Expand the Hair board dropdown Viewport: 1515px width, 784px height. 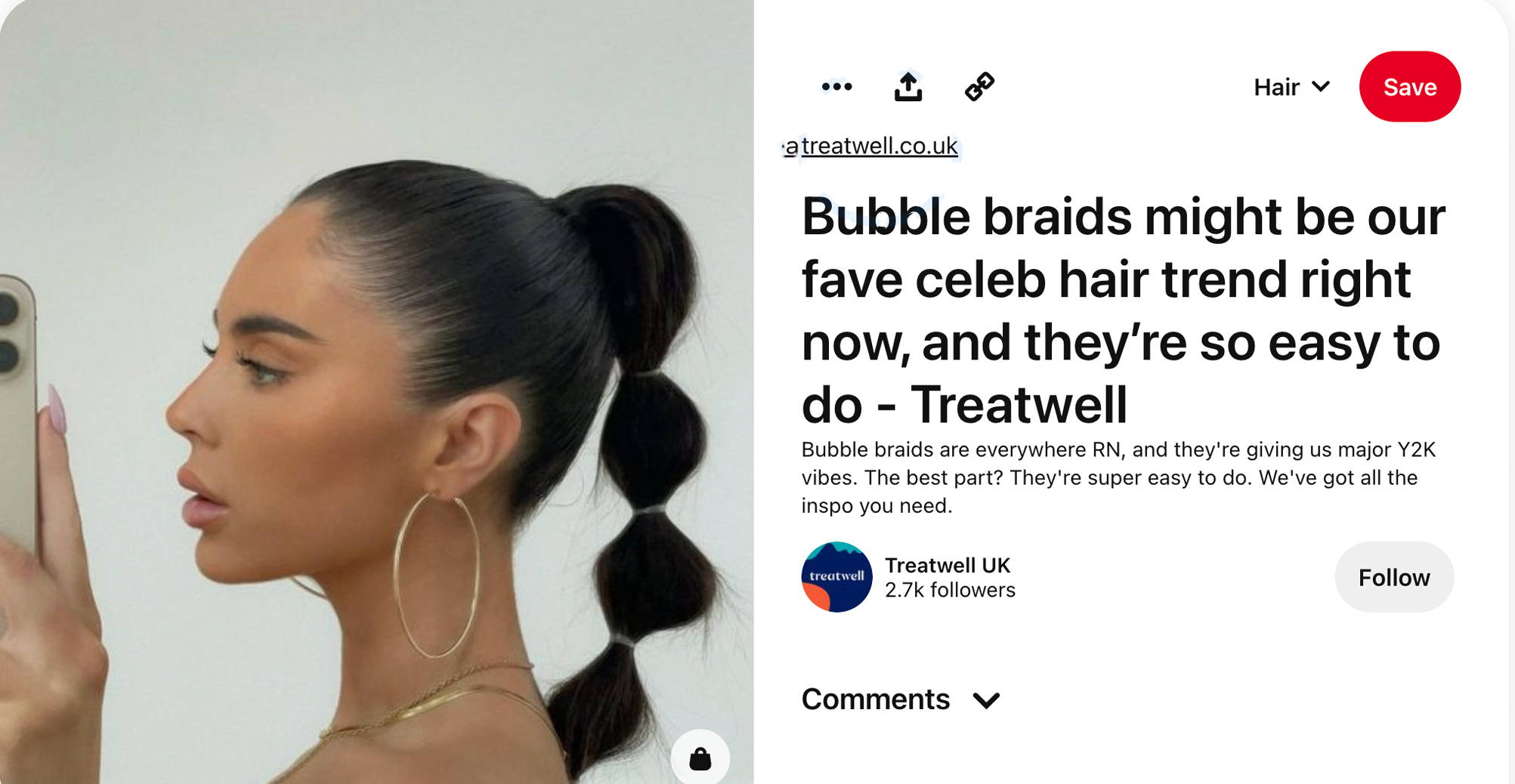coord(1291,87)
